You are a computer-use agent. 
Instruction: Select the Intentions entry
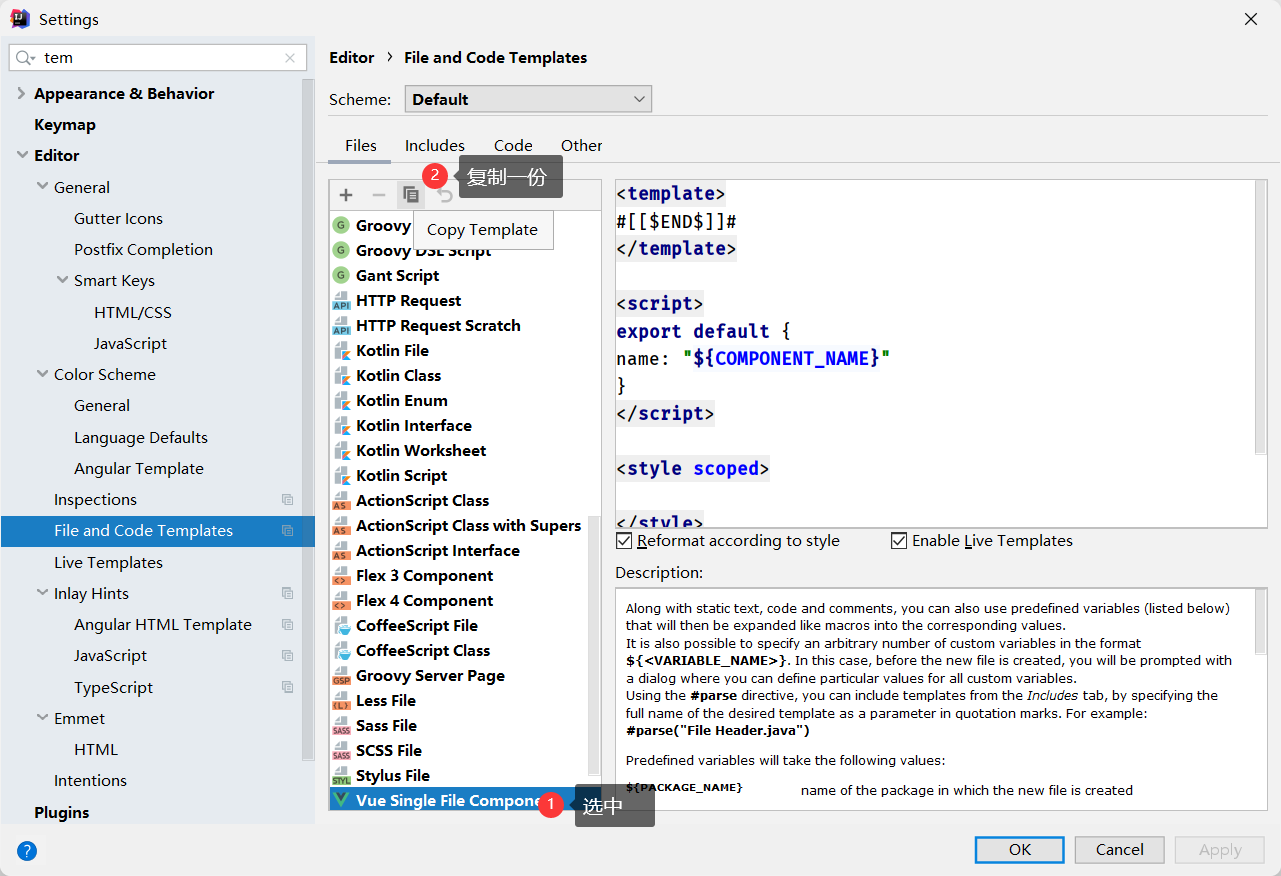[90, 780]
